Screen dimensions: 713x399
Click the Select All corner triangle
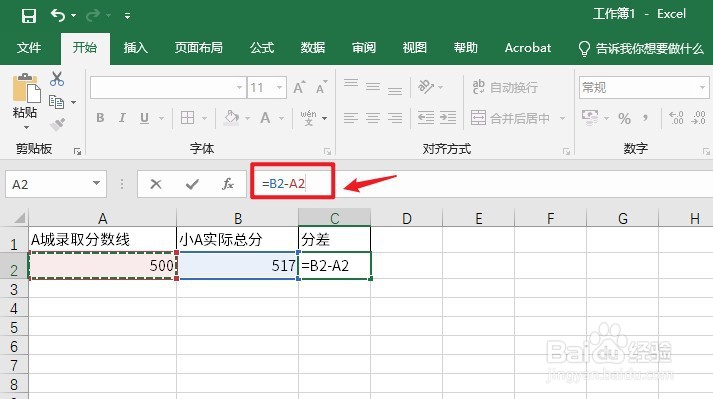pos(19,218)
